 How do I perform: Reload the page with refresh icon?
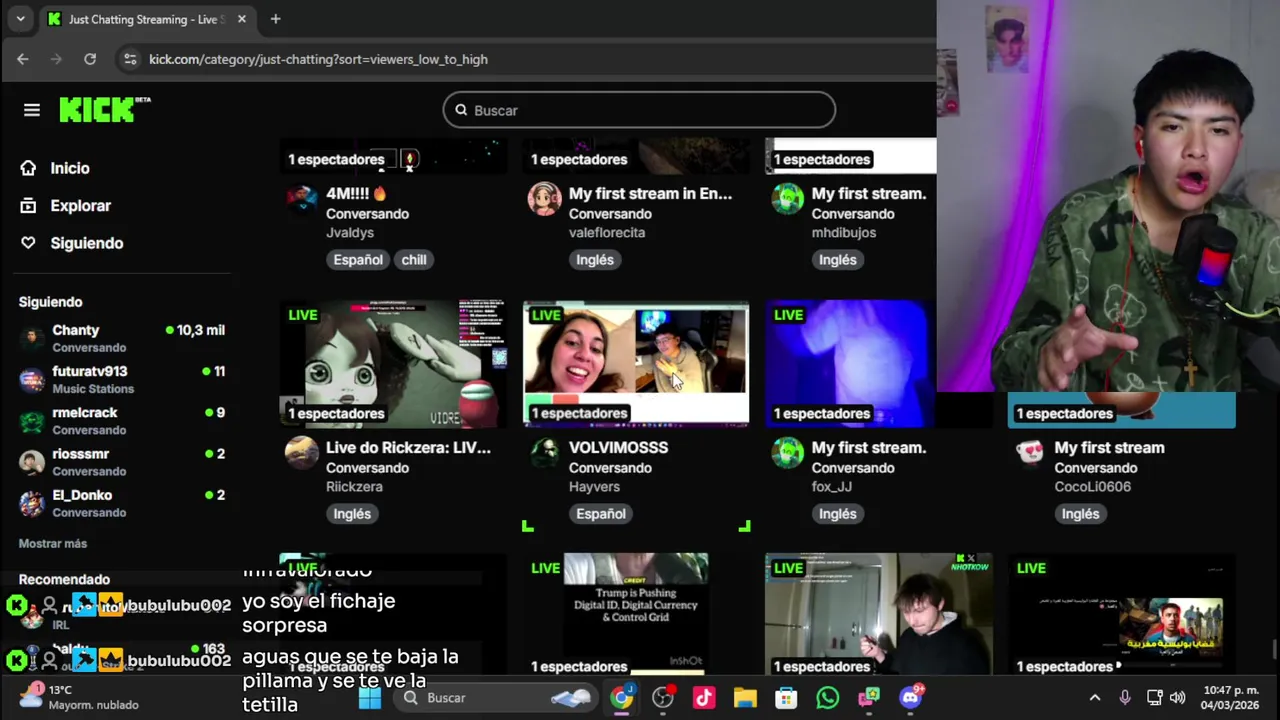(x=90, y=59)
